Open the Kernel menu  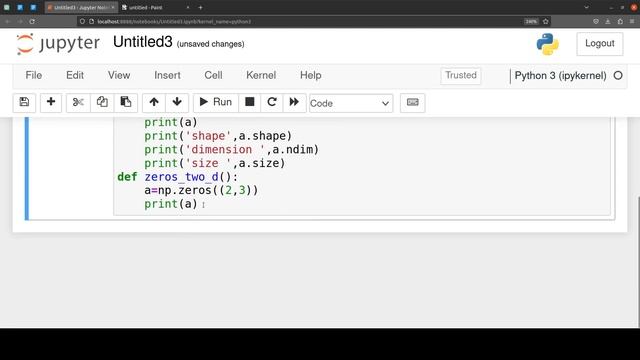(x=261, y=76)
